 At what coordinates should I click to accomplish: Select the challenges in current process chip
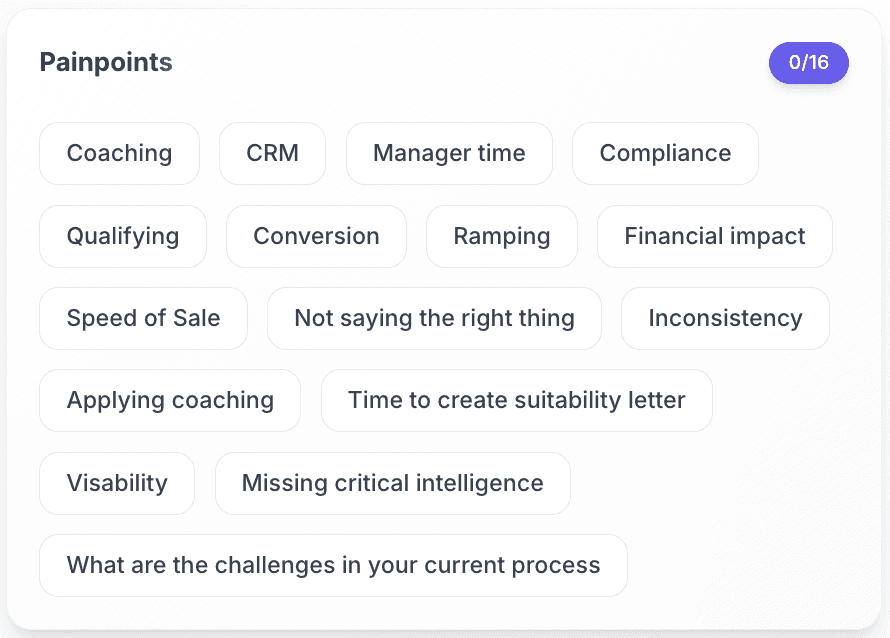(333, 564)
